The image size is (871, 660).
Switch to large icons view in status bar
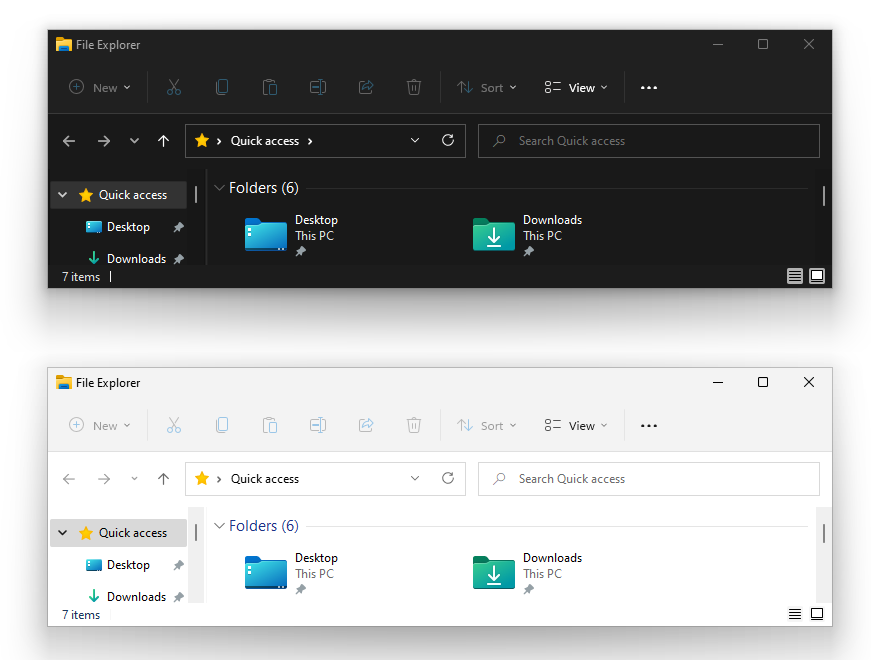pyautogui.click(x=817, y=276)
